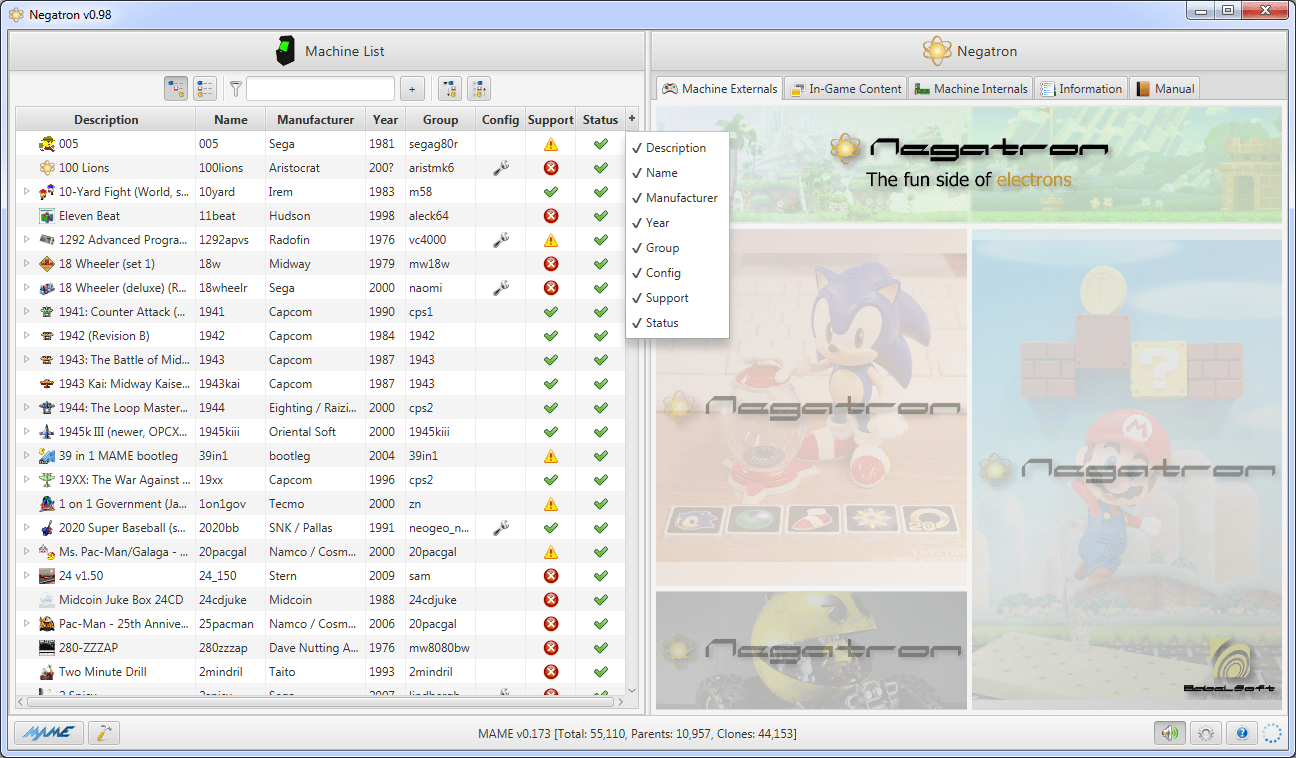Viewport: 1296px width, 758px height.
Task: Click the 100 Lions config wrench icon
Action: point(501,168)
